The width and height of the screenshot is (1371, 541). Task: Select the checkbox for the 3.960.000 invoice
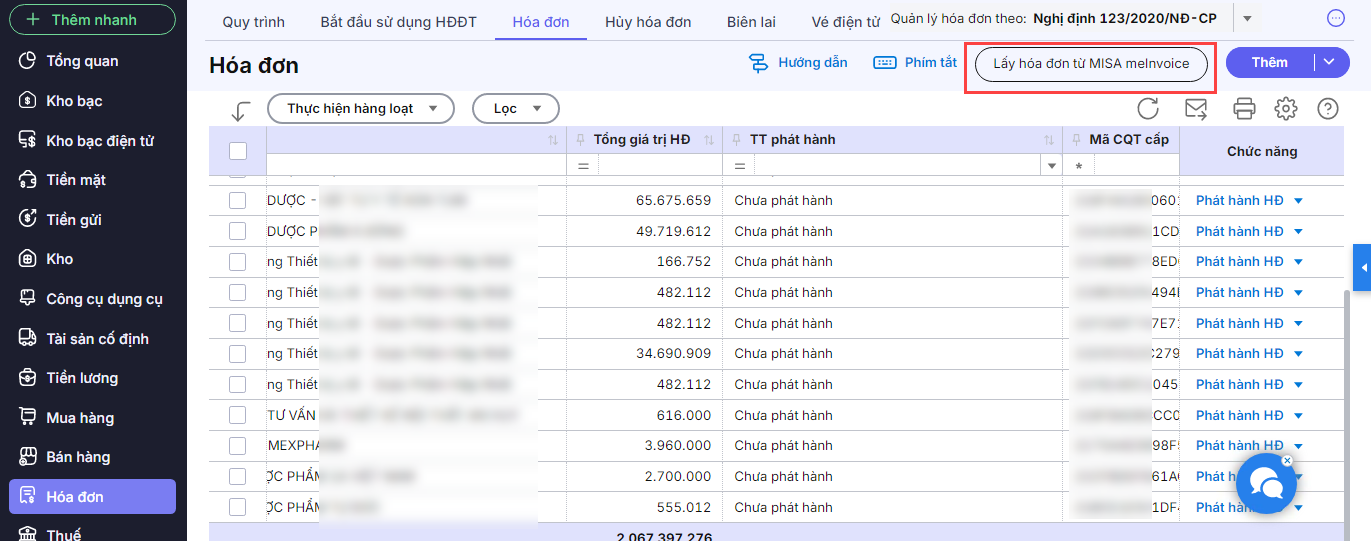pos(238,446)
